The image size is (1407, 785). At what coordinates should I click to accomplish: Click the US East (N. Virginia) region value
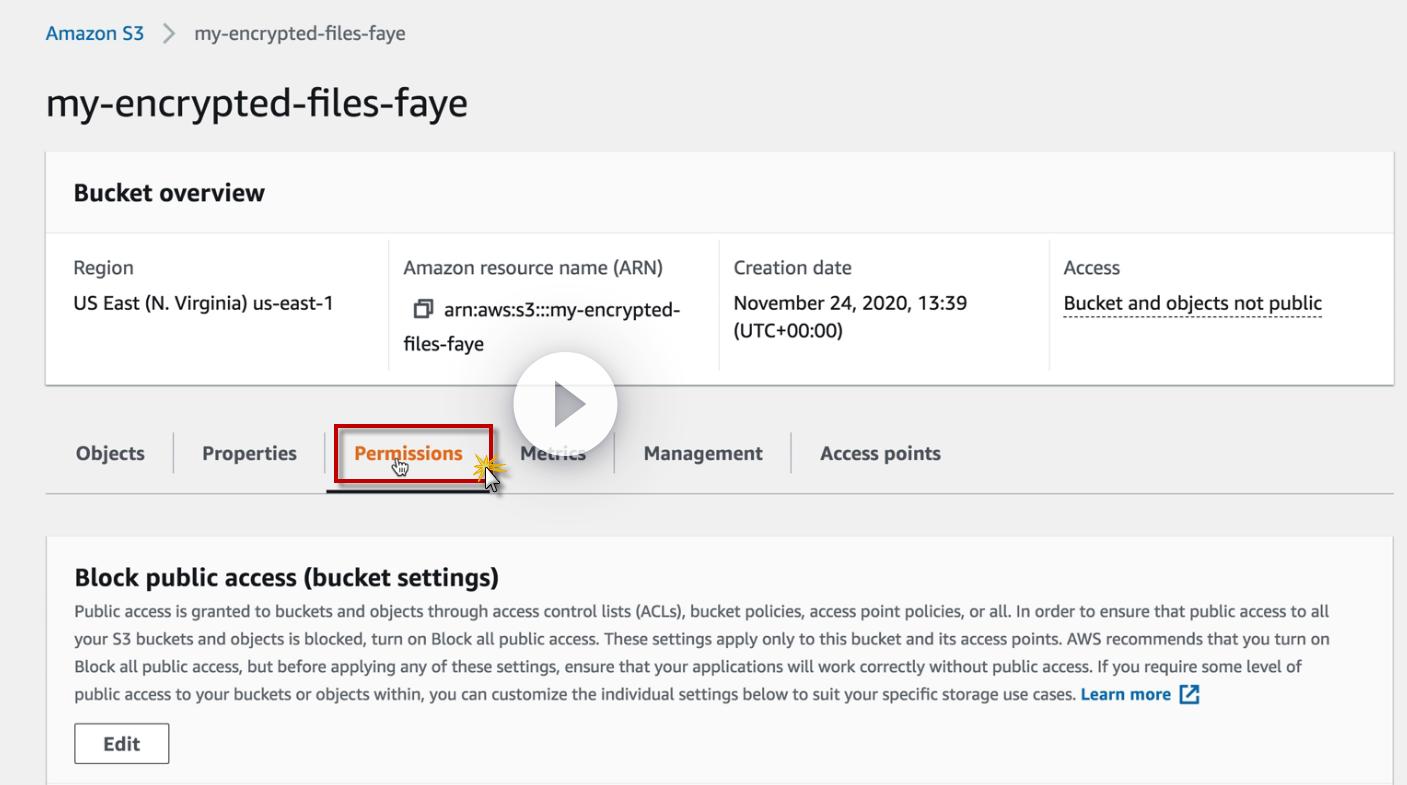pyautogui.click(x=203, y=303)
